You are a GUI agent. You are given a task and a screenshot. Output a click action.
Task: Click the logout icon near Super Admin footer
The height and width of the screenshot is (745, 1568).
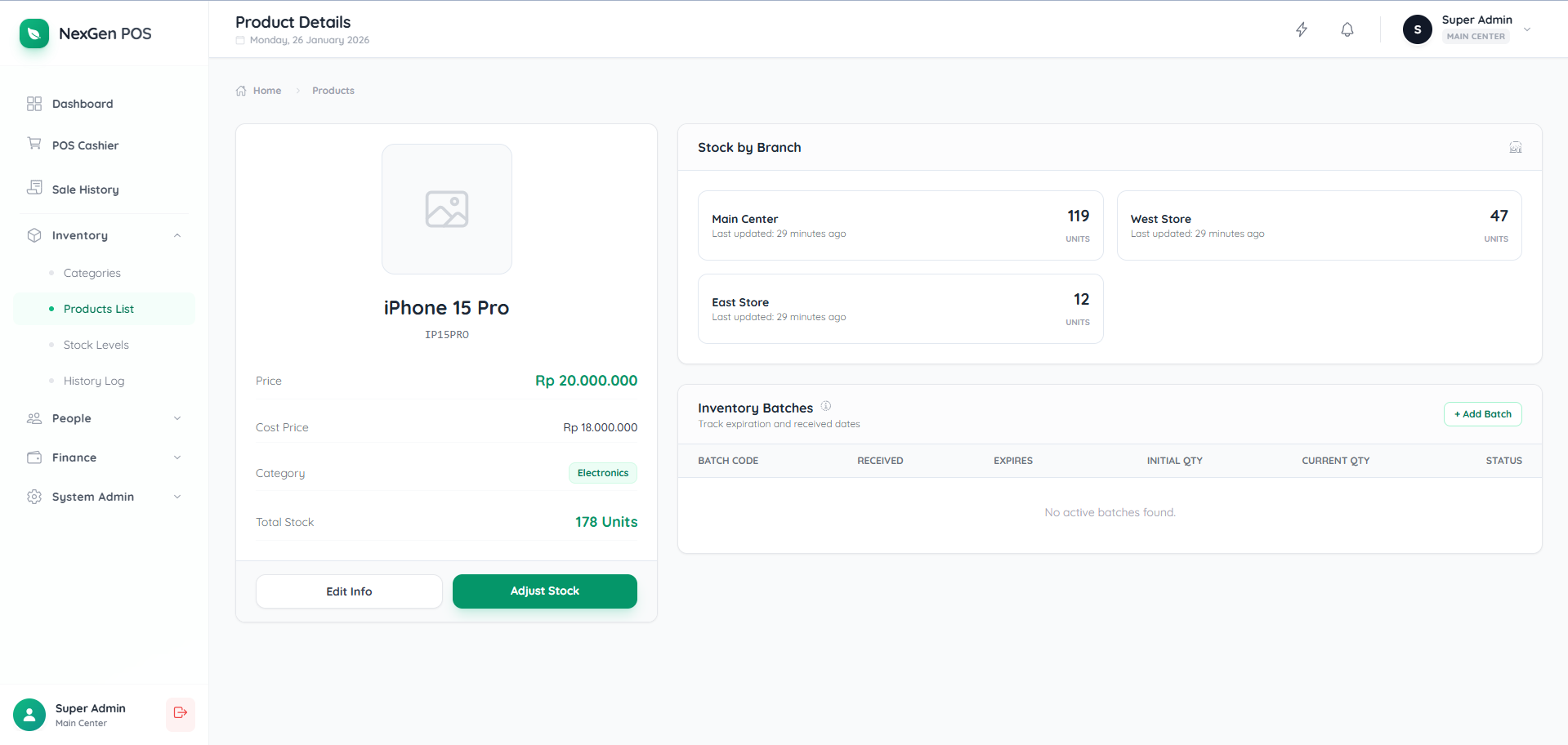tap(180, 714)
